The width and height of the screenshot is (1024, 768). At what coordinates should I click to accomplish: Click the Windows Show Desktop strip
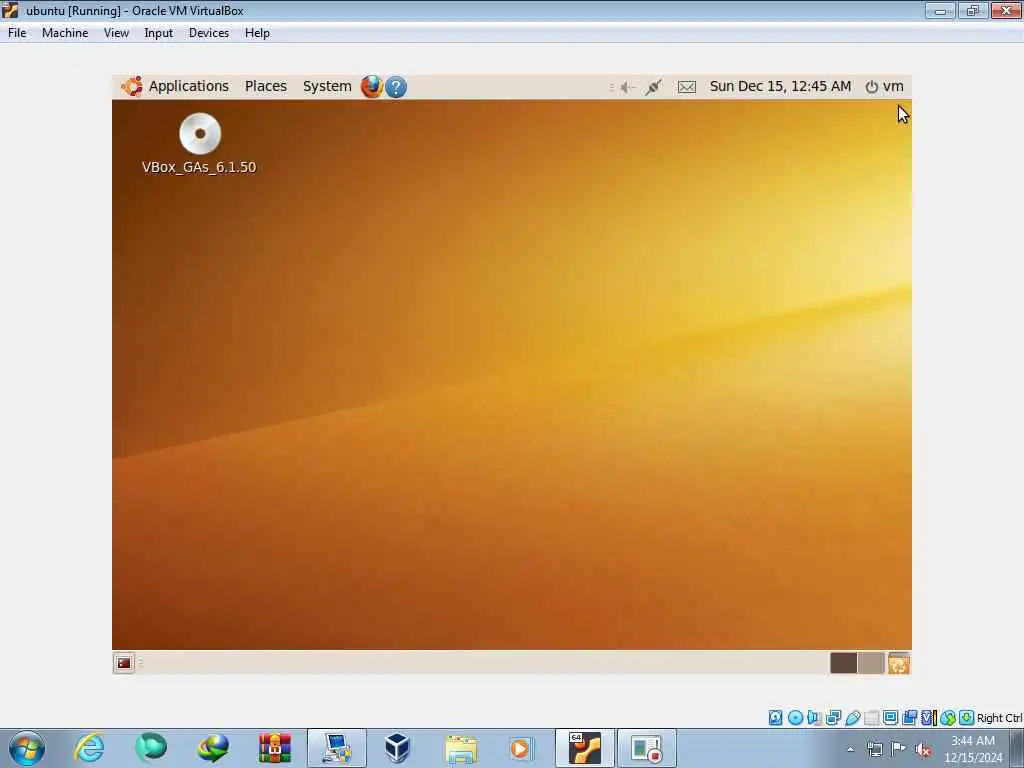[x=1017, y=748]
